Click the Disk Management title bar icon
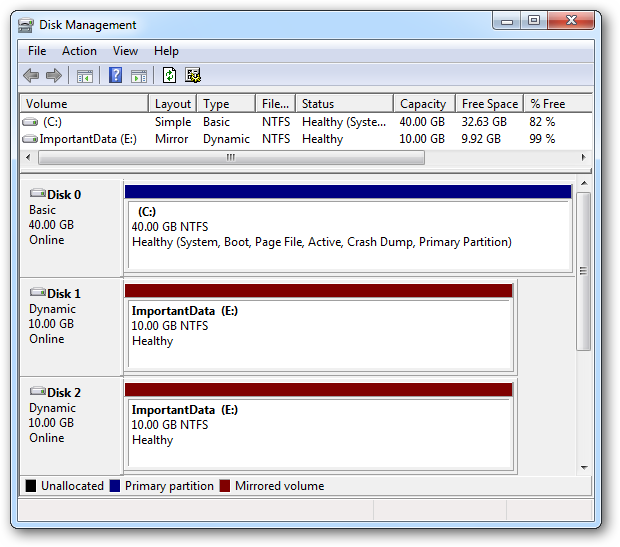 (26, 25)
